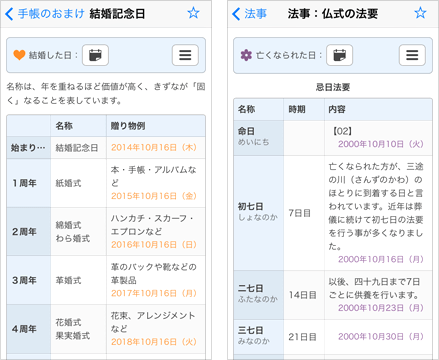439x360 pixels.
Task: Click the 内容 column header
Action: pos(378,109)
